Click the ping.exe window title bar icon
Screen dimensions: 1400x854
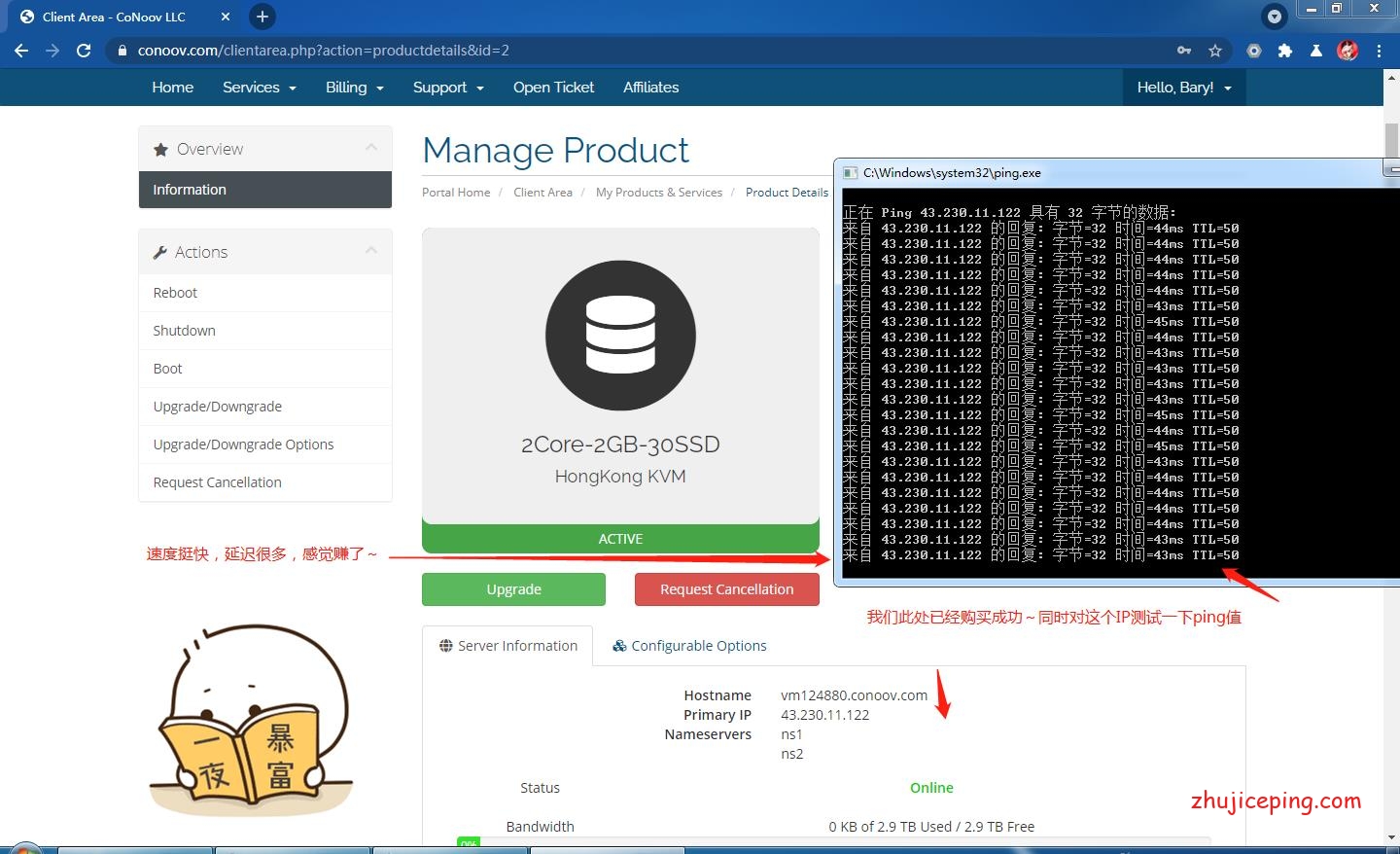851,173
